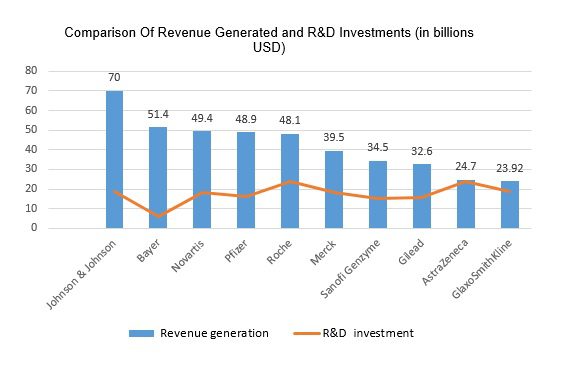The width and height of the screenshot is (564, 365).
Task: Click the AstraZeneca revenue bar
Action: [x=466, y=204]
